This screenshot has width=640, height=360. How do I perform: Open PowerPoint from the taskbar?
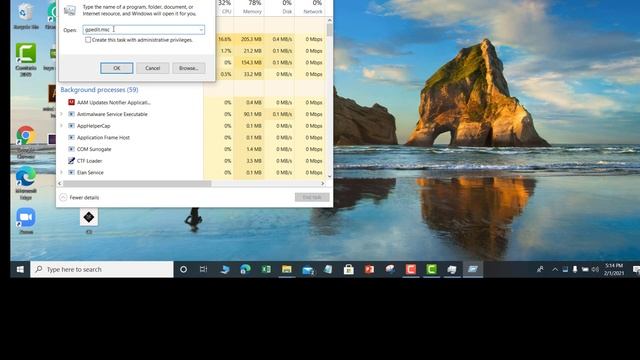click(369, 269)
